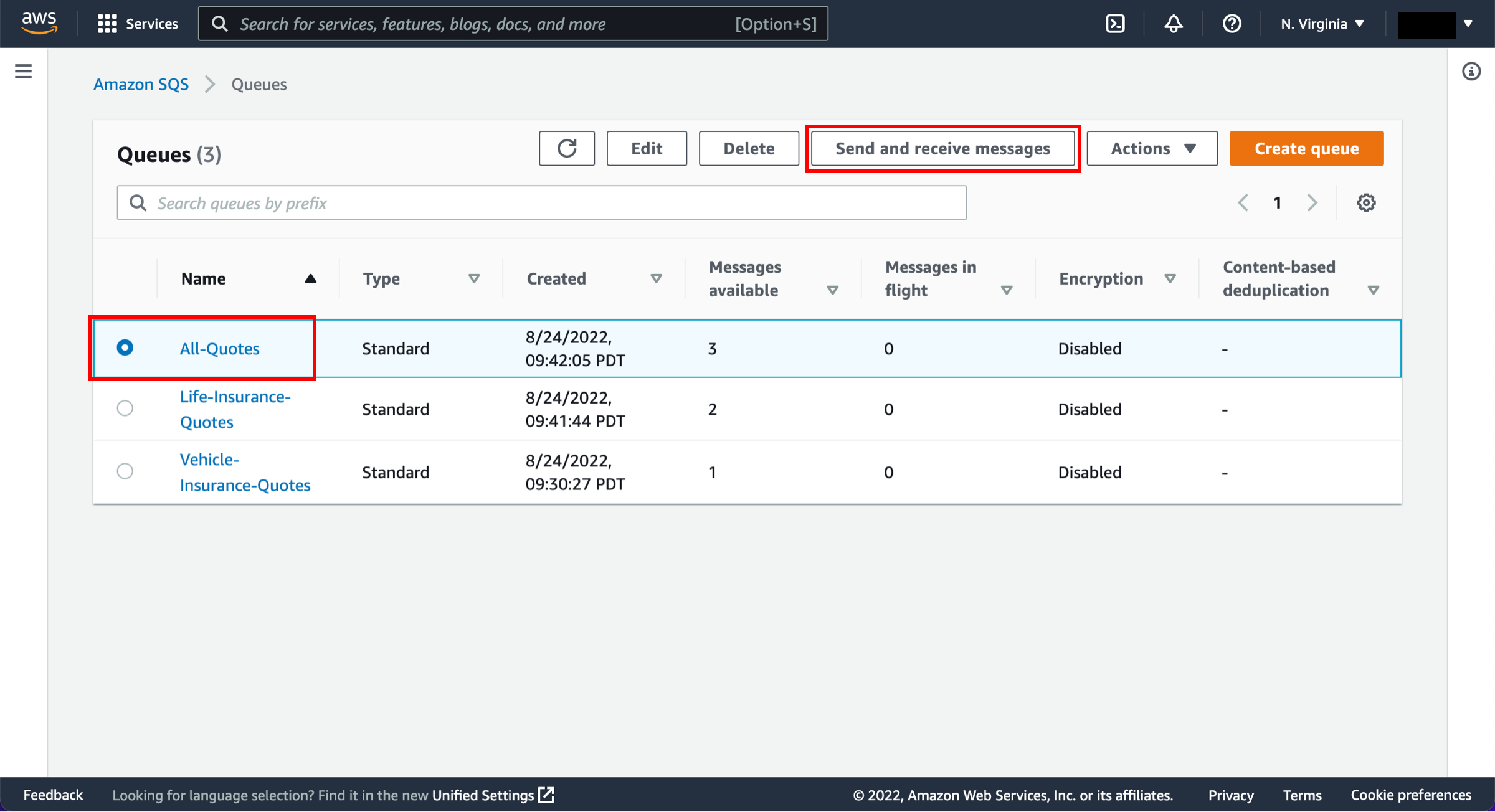Click the hamburger menu navigation icon

(x=23, y=71)
